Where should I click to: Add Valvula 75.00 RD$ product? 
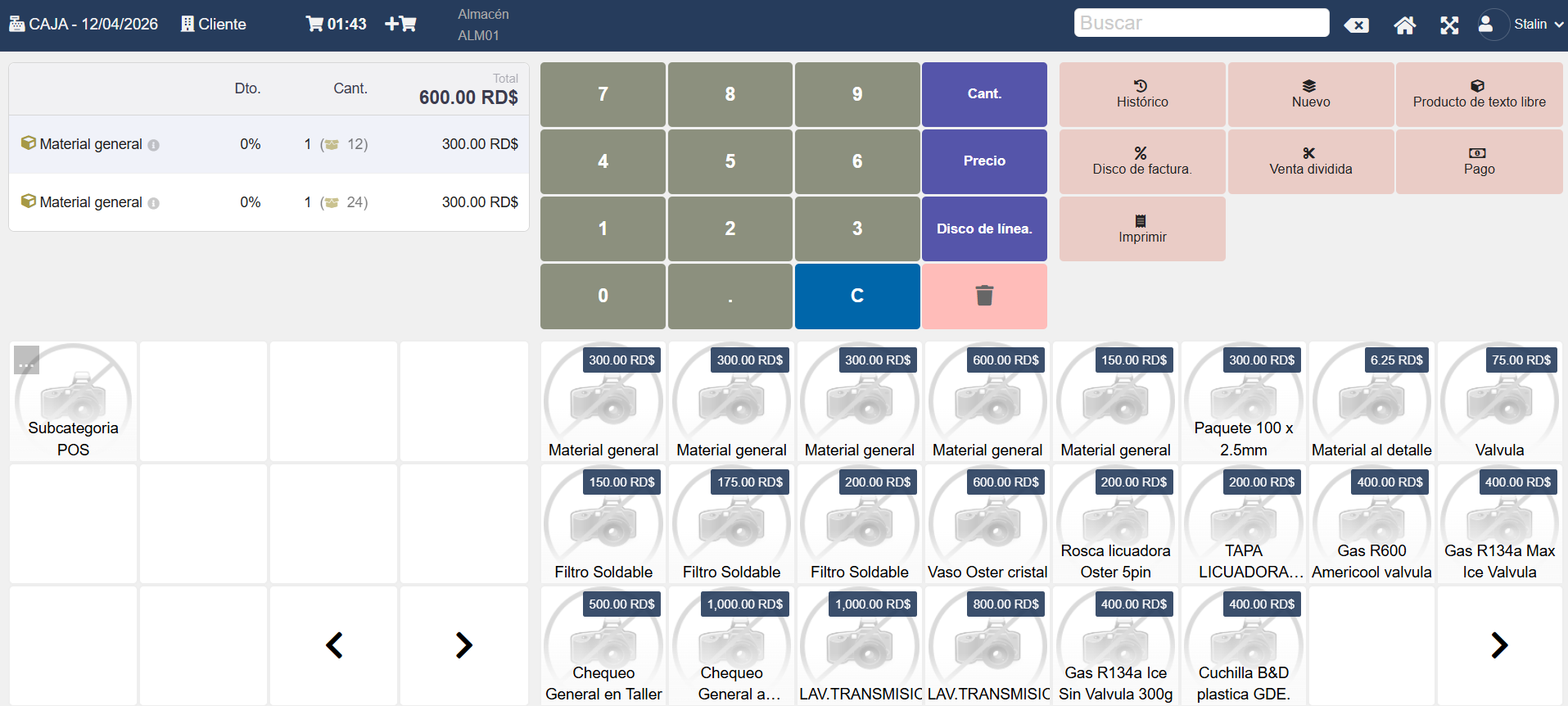(1499, 401)
